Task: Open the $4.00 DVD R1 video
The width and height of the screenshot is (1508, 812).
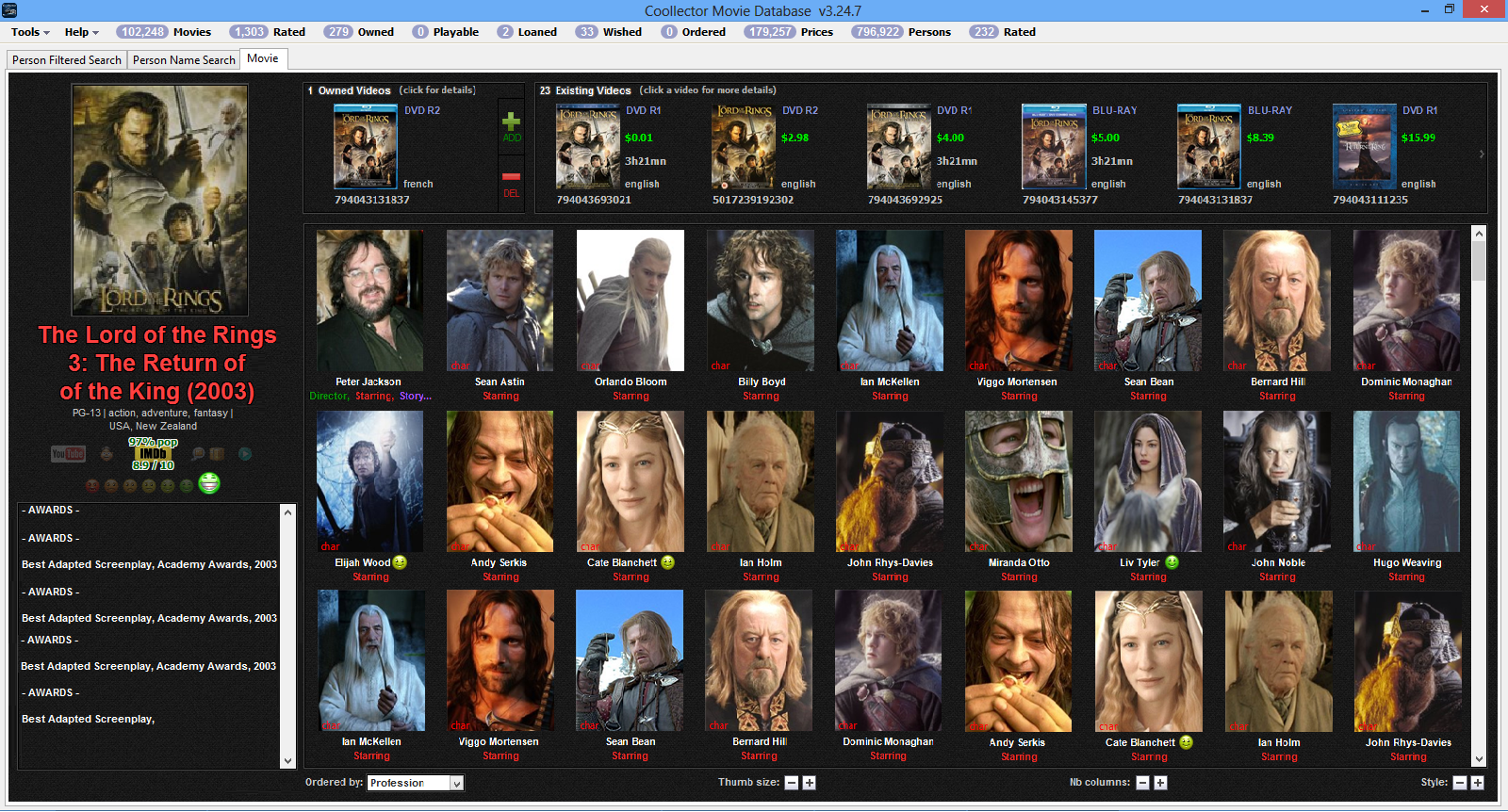Action: 899,147
